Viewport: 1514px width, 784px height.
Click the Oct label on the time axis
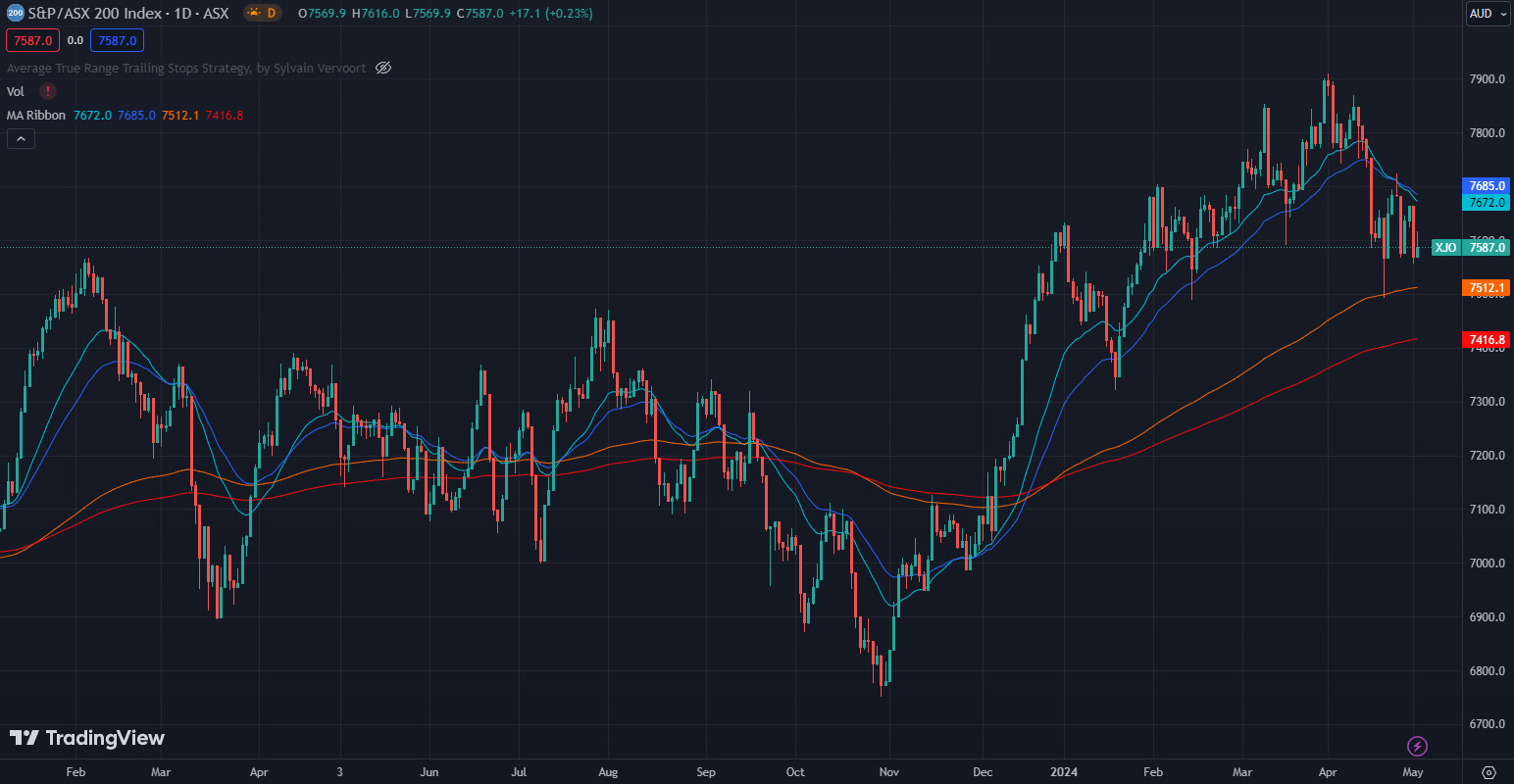click(x=795, y=772)
